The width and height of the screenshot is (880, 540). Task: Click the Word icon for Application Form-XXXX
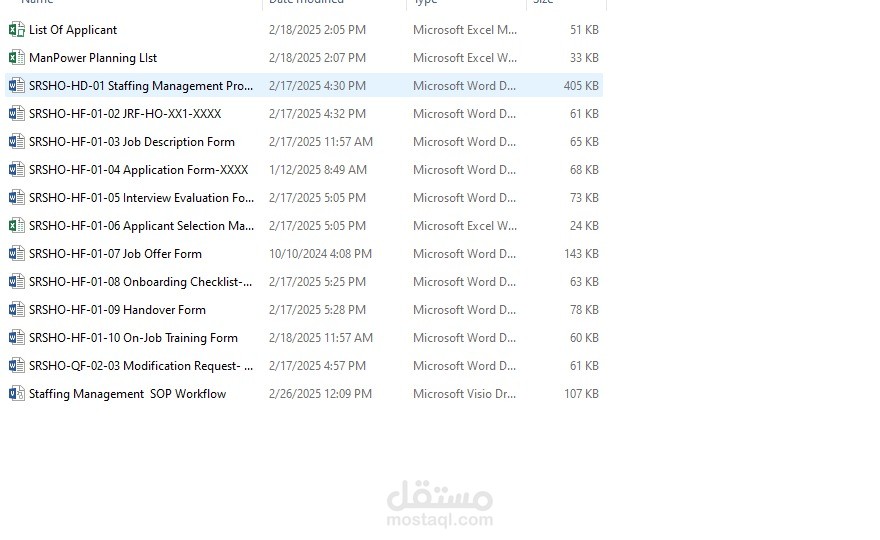click(x=16, y=170)
